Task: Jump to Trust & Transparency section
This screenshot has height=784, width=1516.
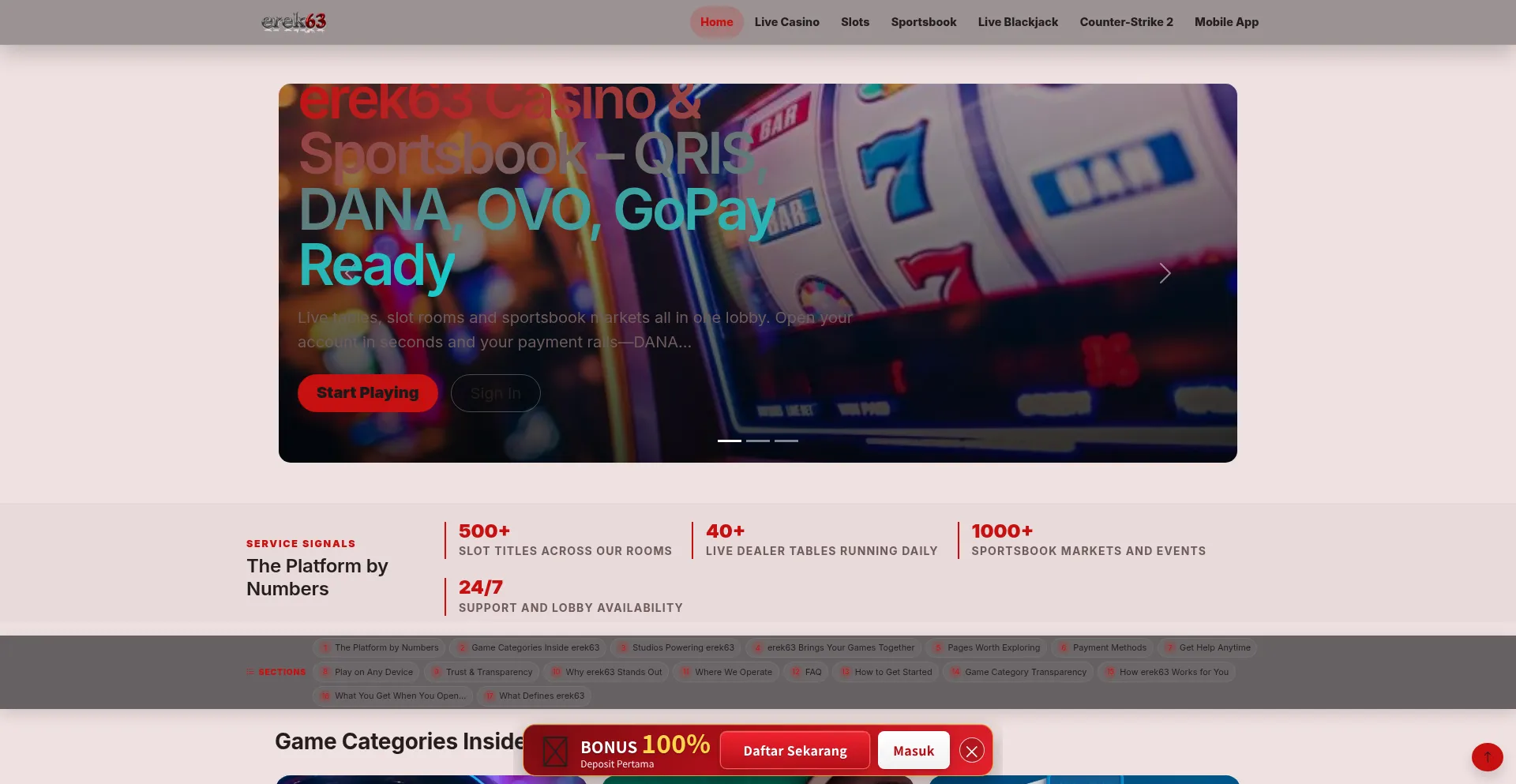Action: (x=482, y=673)
